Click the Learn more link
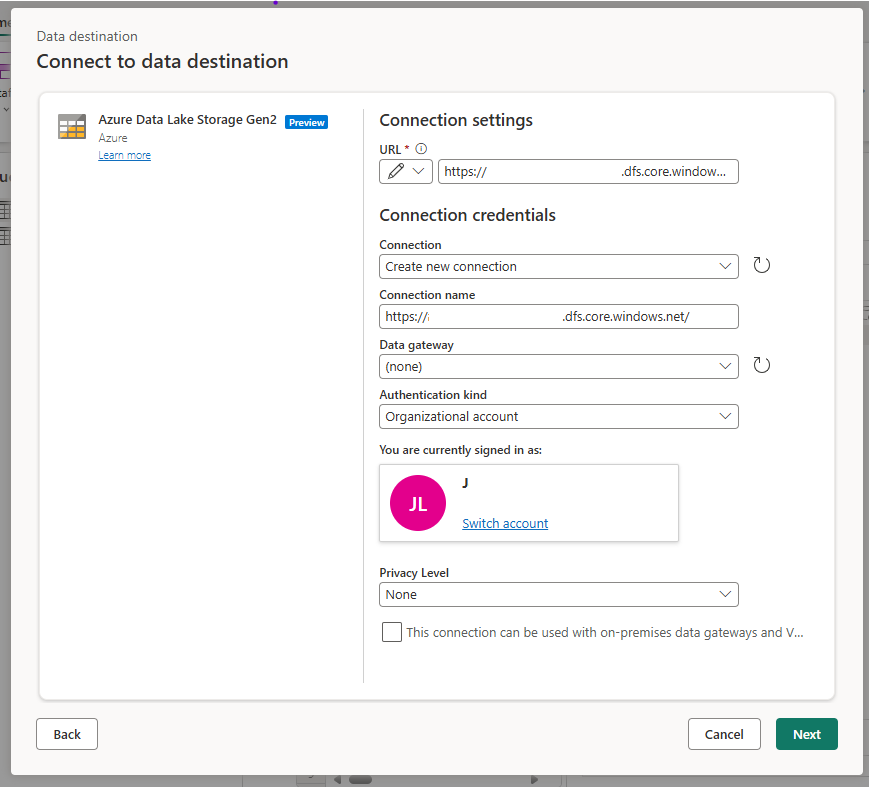Viewport: 869px width, 787px height. click(x=125, y=155)
